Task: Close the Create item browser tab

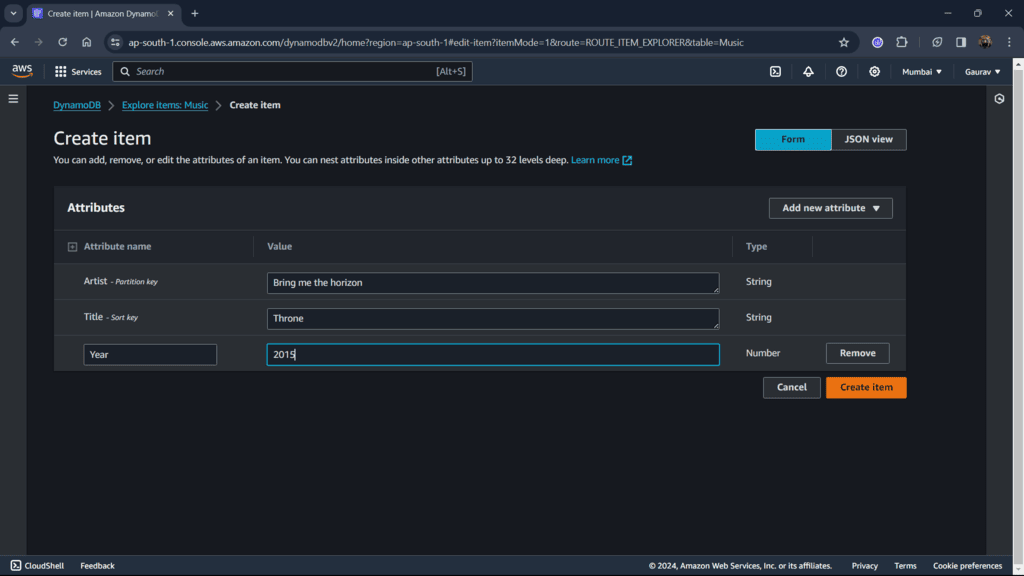Action: (170, 13)
